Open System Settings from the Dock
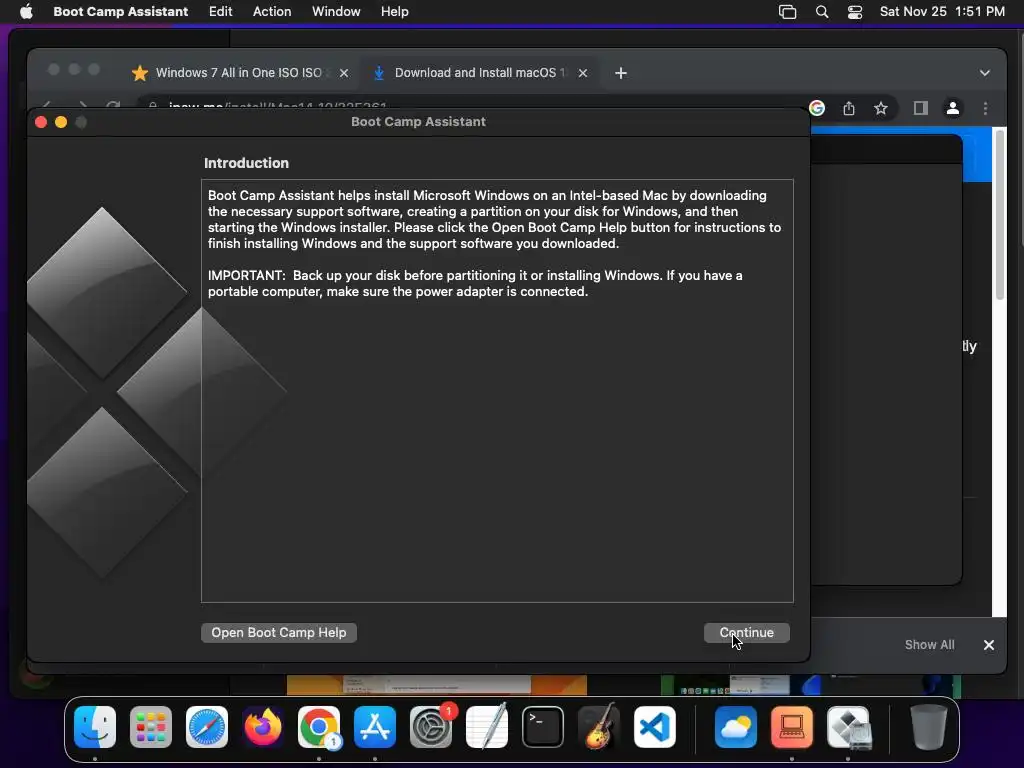This screenshot has height=768, width=1024. pos(431,727)
